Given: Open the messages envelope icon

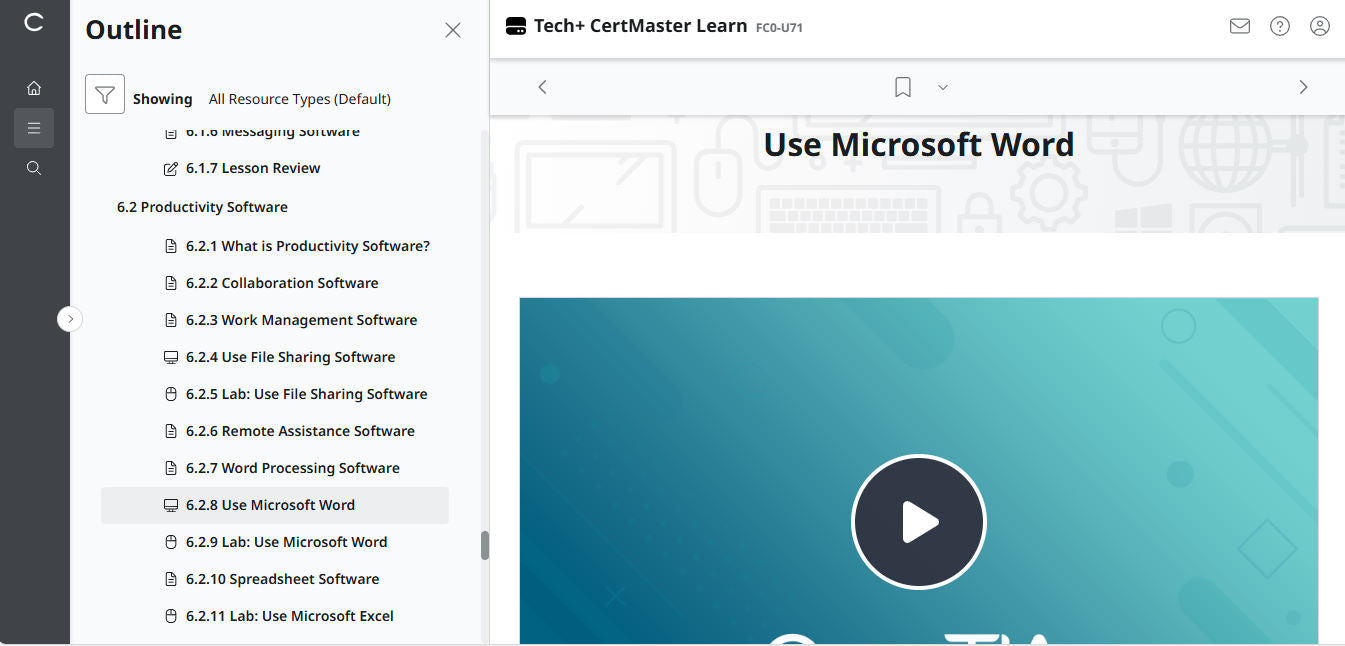Looking at the screenshot, I should [x=1240, y=26].
